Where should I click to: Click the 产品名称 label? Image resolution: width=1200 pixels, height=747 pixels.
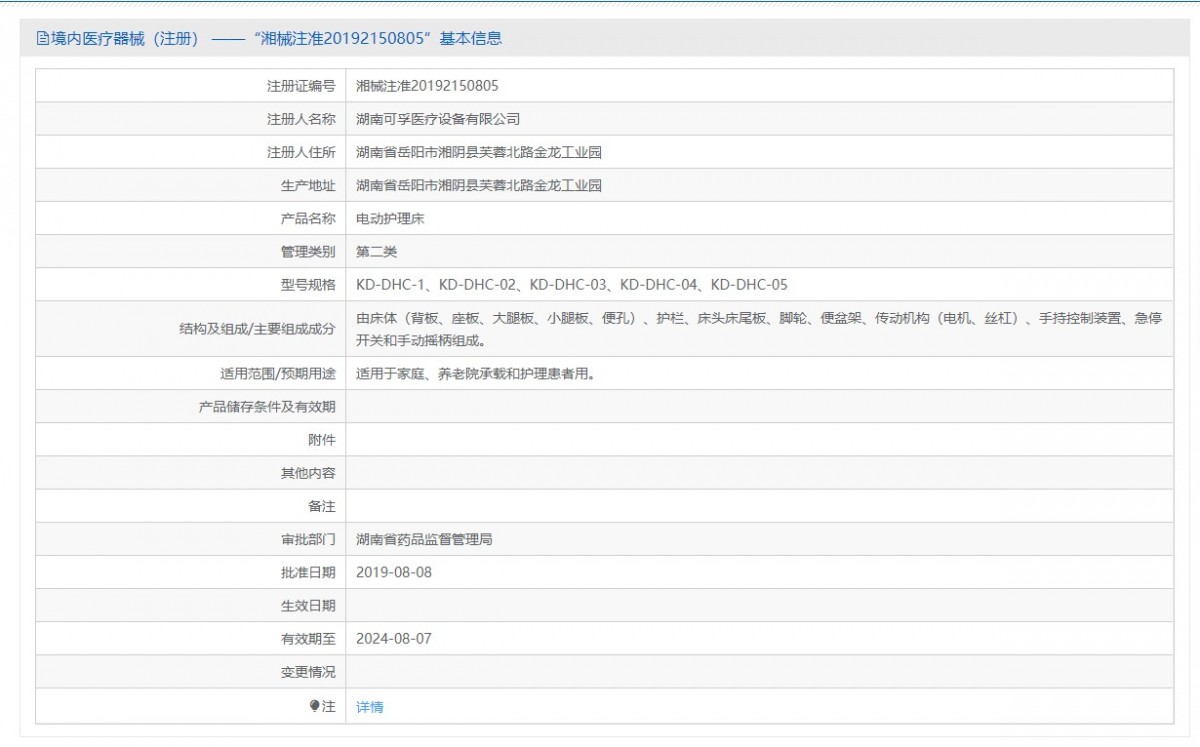[308, 218]
